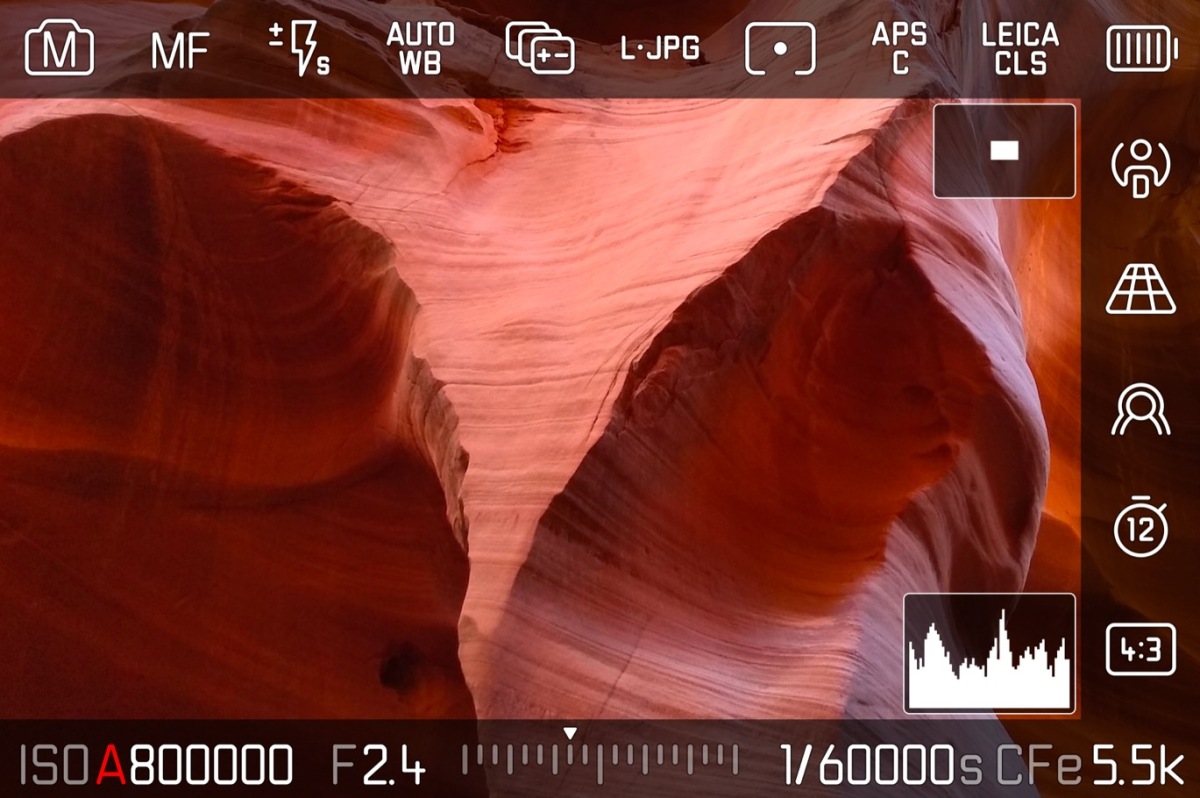Image resolution: width=1200 pixels, height=798 pixels.
Task: Tap the Leica CLS camera label
Action: (x=1020, y=49)
